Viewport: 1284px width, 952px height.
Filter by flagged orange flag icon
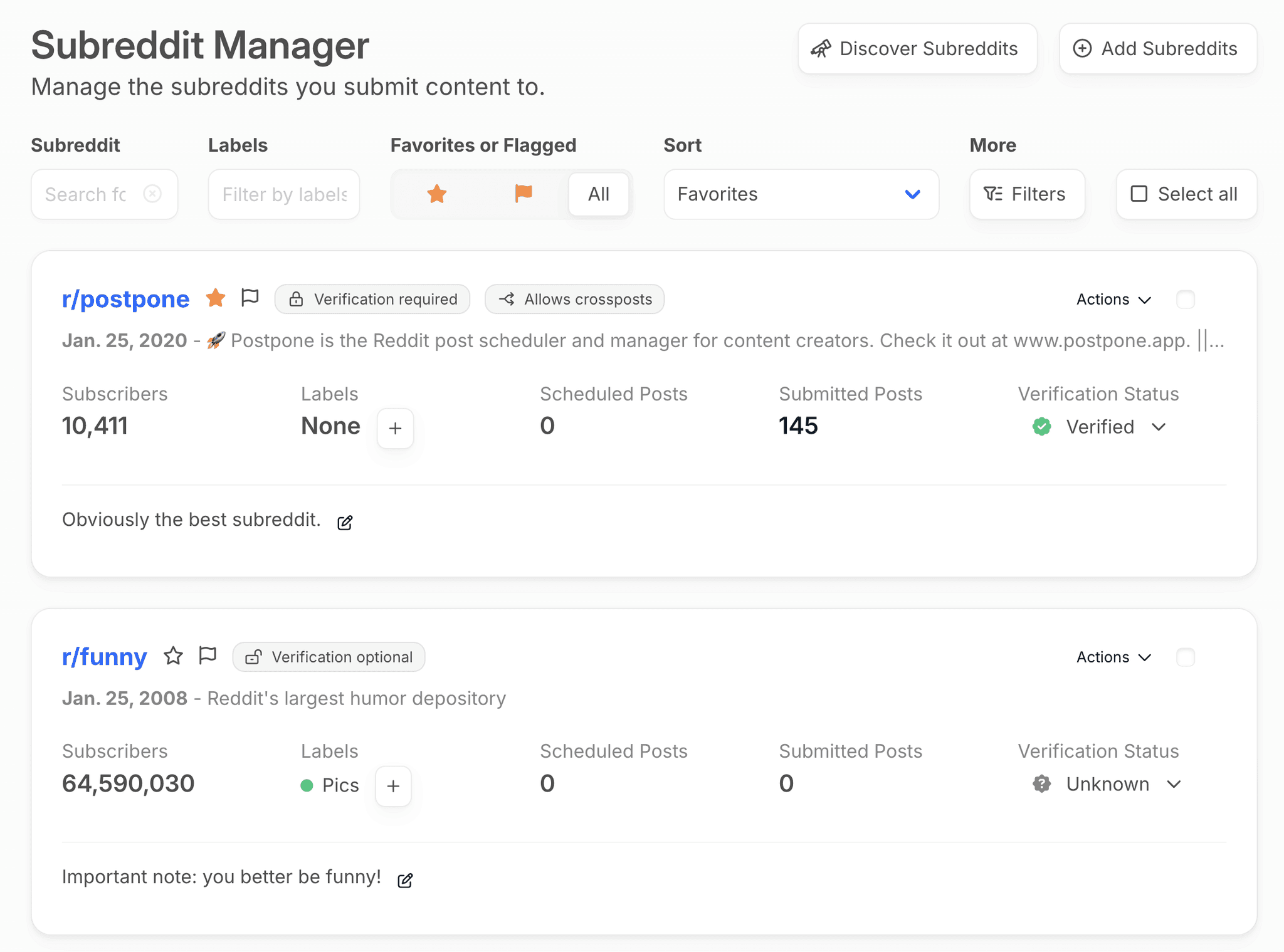(524, 194)
